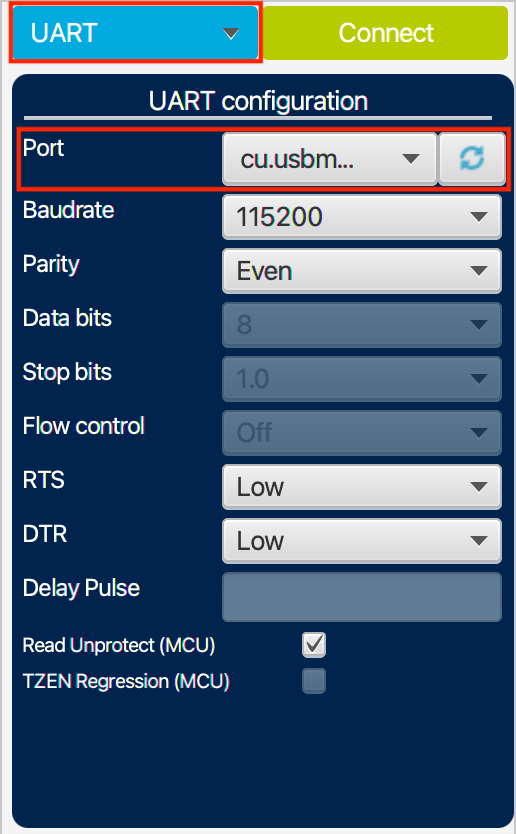
Task: Click the arrow icon on the DTR combo
Action: coord(479,541)
